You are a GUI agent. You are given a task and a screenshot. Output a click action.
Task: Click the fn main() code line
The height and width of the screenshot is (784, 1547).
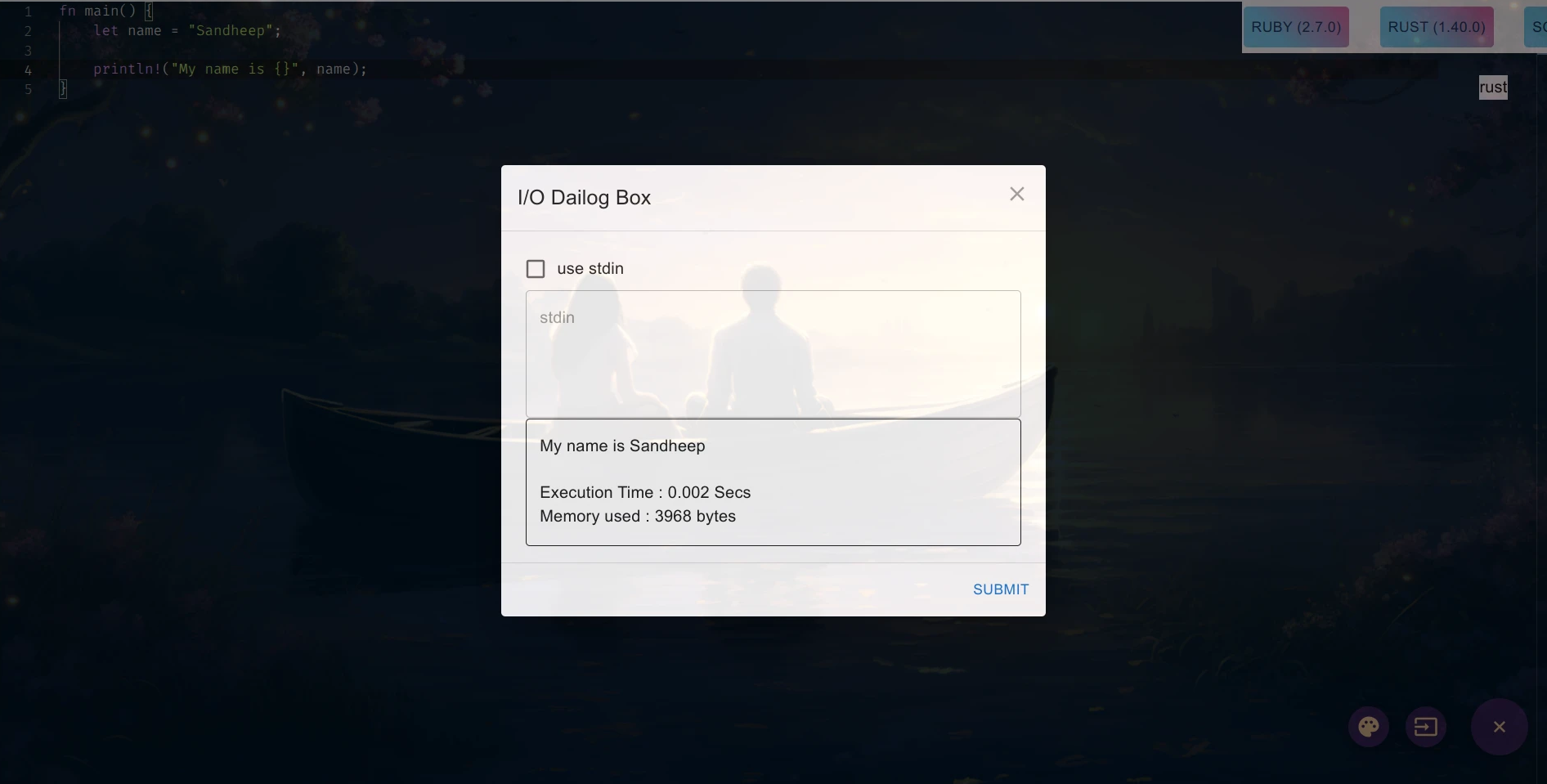pyautogui.click(x=106, y=11)
